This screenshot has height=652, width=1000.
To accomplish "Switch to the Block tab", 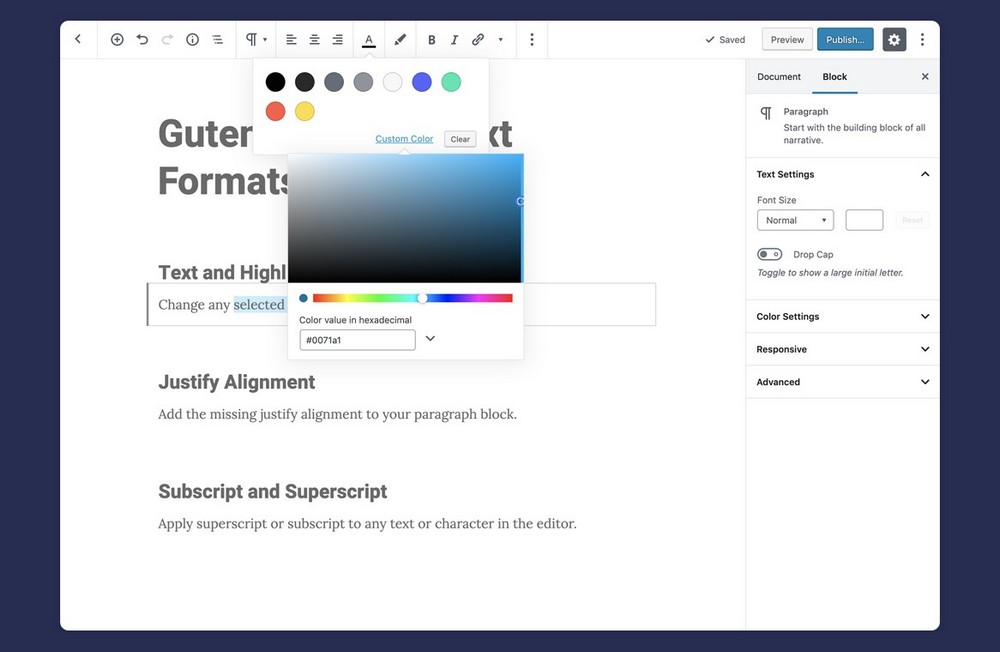I will click(834, 77).
